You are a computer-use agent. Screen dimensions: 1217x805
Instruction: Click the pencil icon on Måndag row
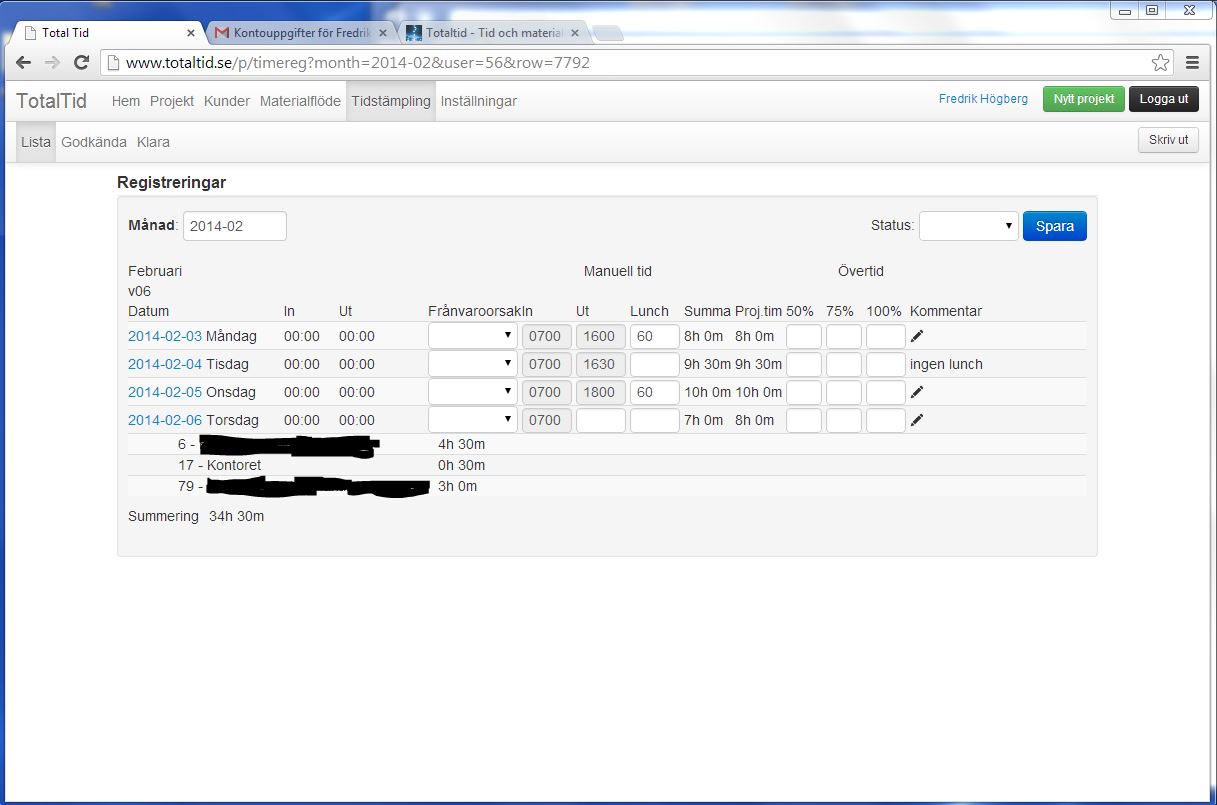click(917, 336)
